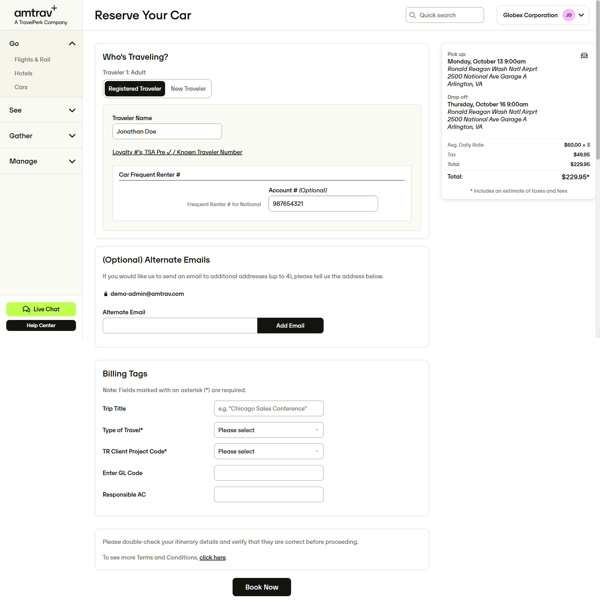Open TR Client Project Code dropdown
The height and width of the screenshot is (603, 600).
(268, 451)
